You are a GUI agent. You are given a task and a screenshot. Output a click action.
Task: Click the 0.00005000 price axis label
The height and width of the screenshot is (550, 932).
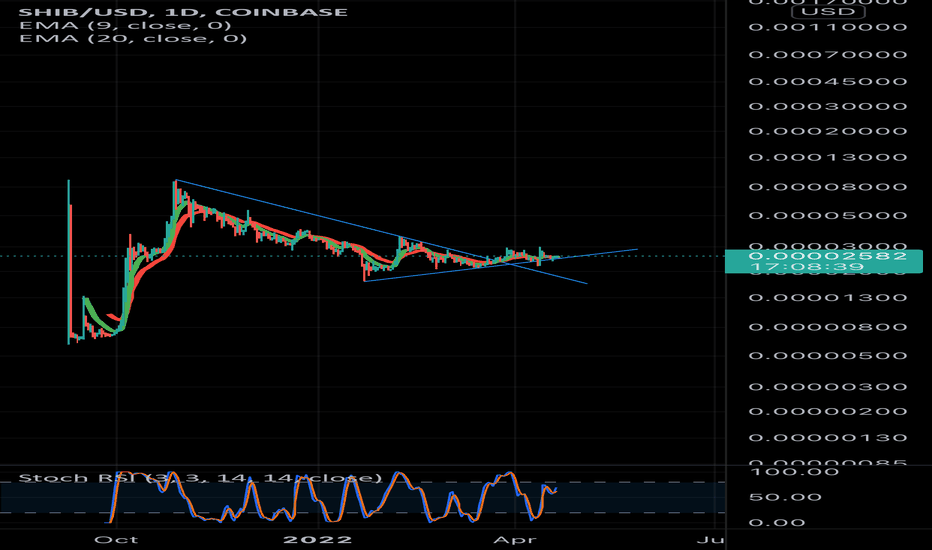[827, 216]
